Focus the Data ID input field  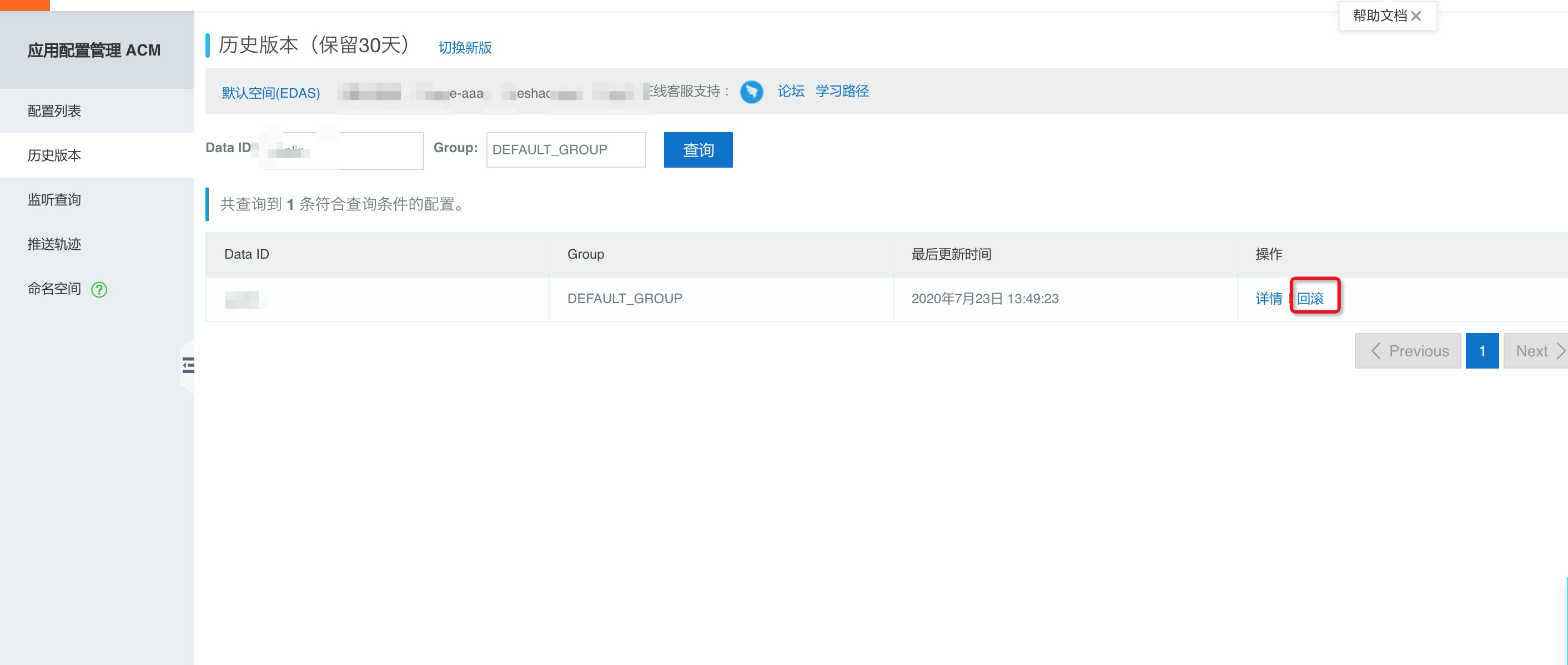pyautogui.click(x=341, y=150)
